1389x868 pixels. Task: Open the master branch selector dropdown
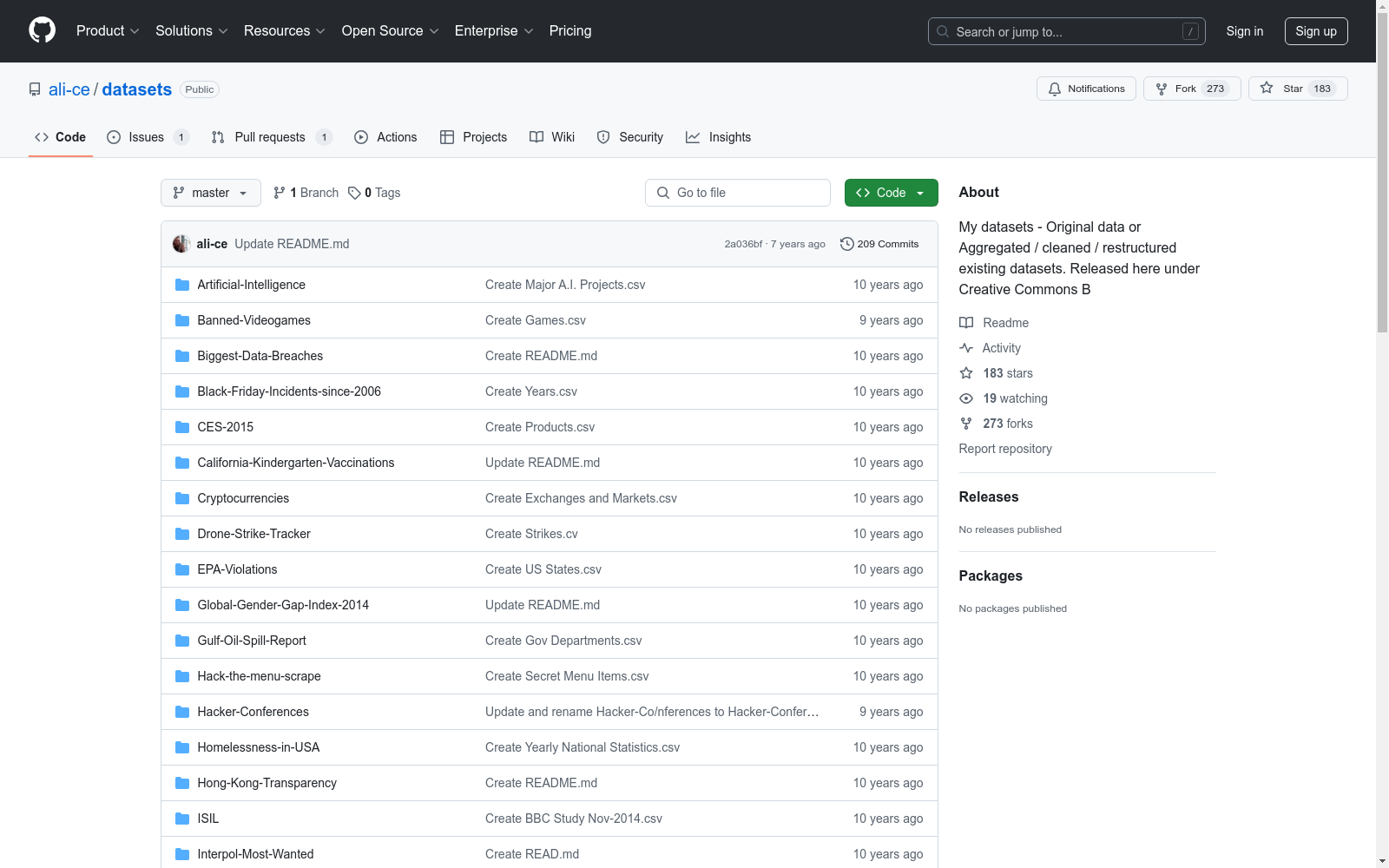(x=211, y=193)
